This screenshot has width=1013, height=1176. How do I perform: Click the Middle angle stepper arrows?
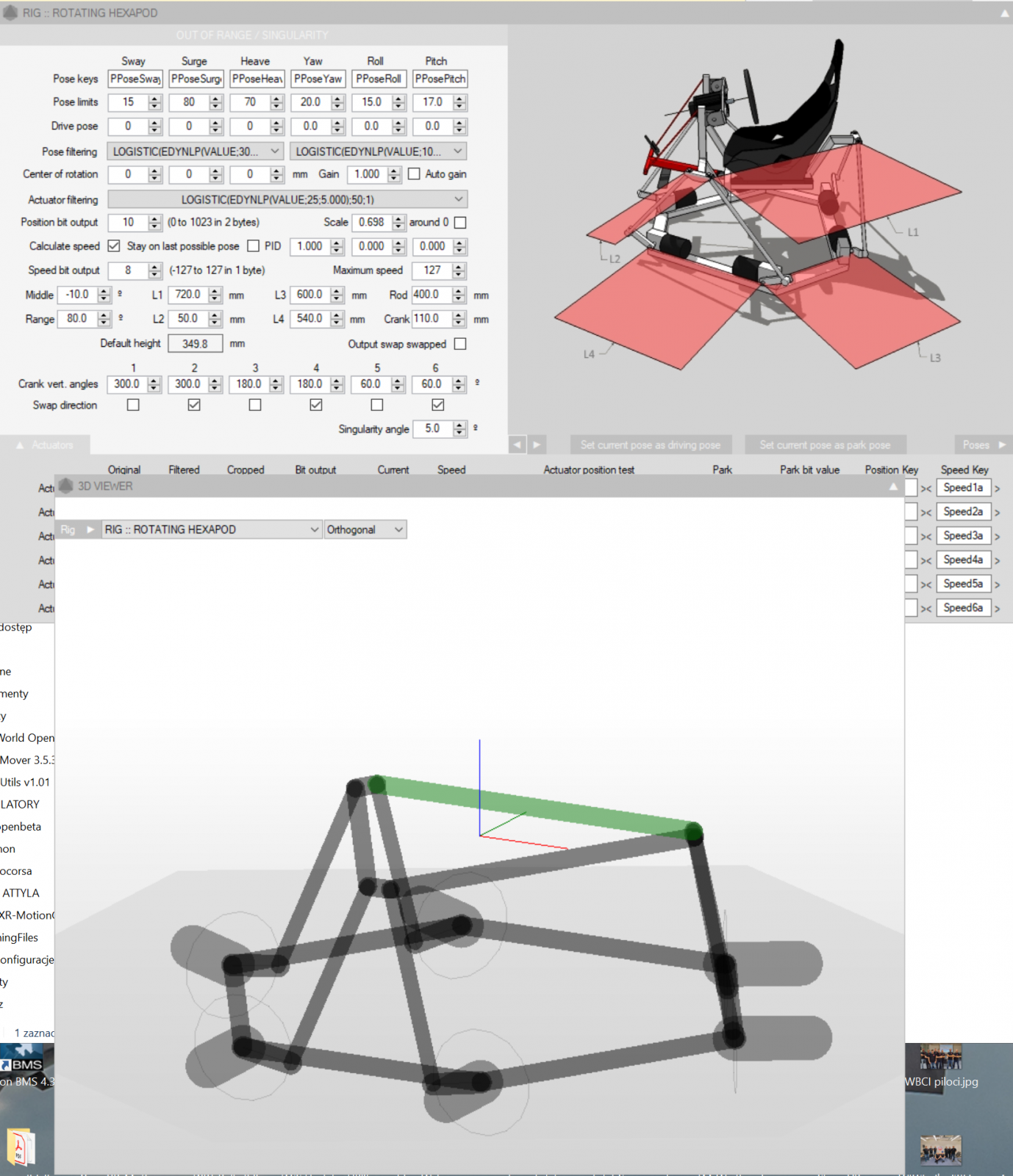(x=104, y=295)
